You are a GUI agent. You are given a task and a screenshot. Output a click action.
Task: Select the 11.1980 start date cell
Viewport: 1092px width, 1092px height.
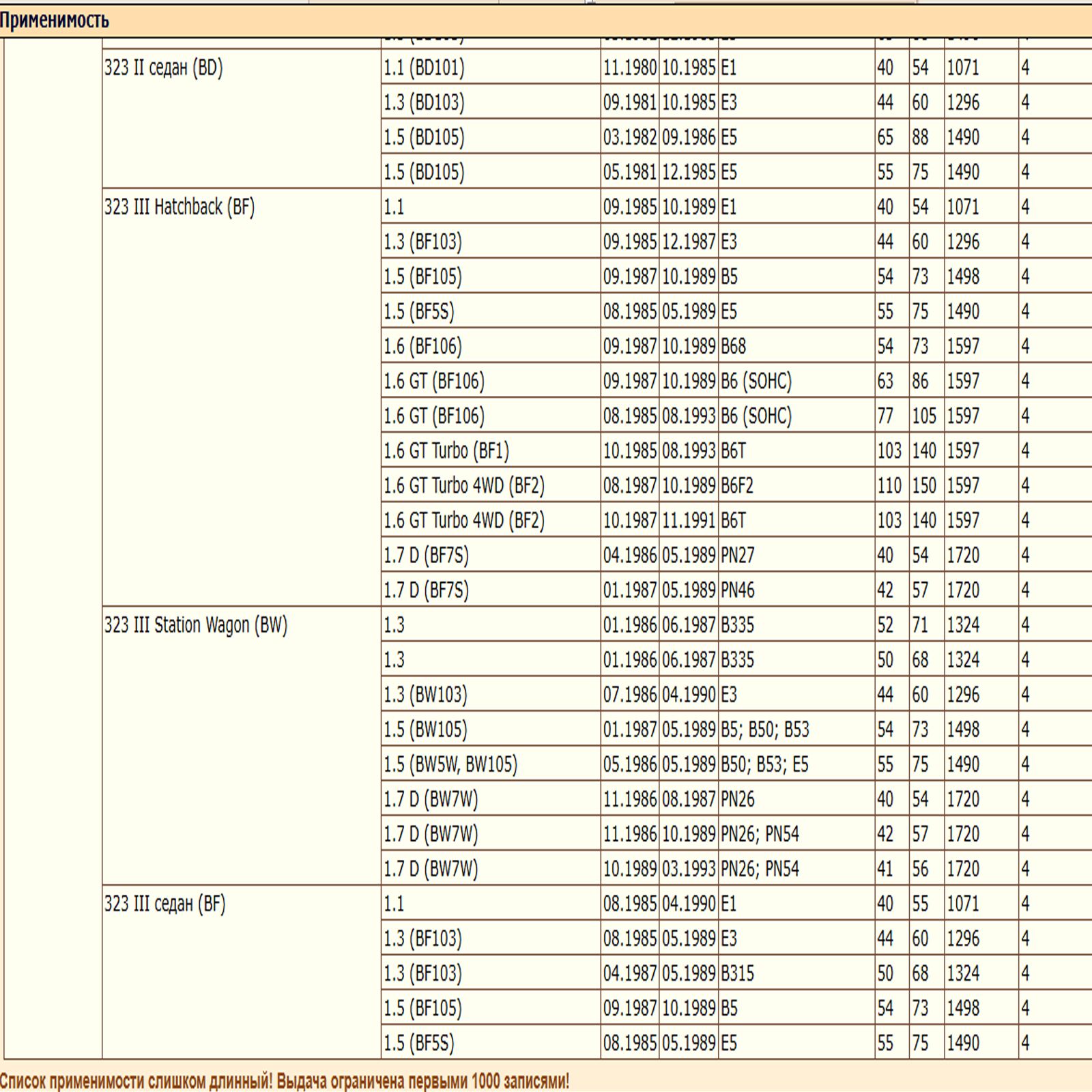[630, 68]
